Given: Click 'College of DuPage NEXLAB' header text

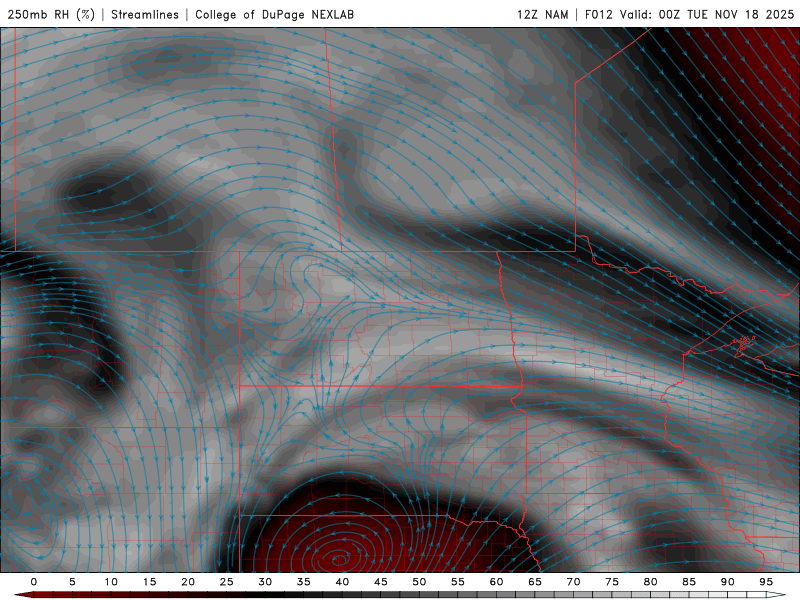Looking at the screenshot, I should [274, 14].
